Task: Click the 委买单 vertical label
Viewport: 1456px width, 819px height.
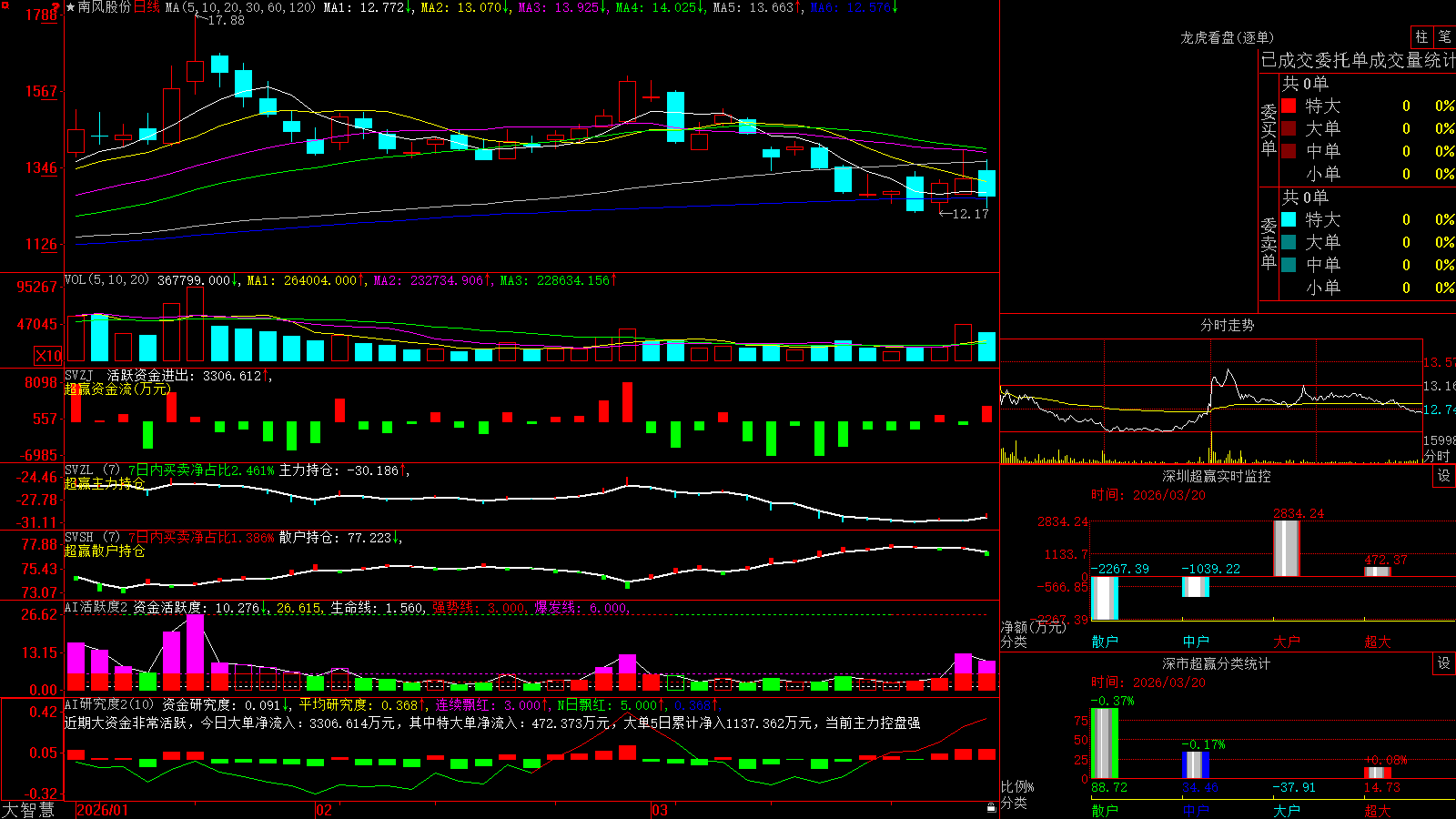Action: click(x=1269, y=130)
